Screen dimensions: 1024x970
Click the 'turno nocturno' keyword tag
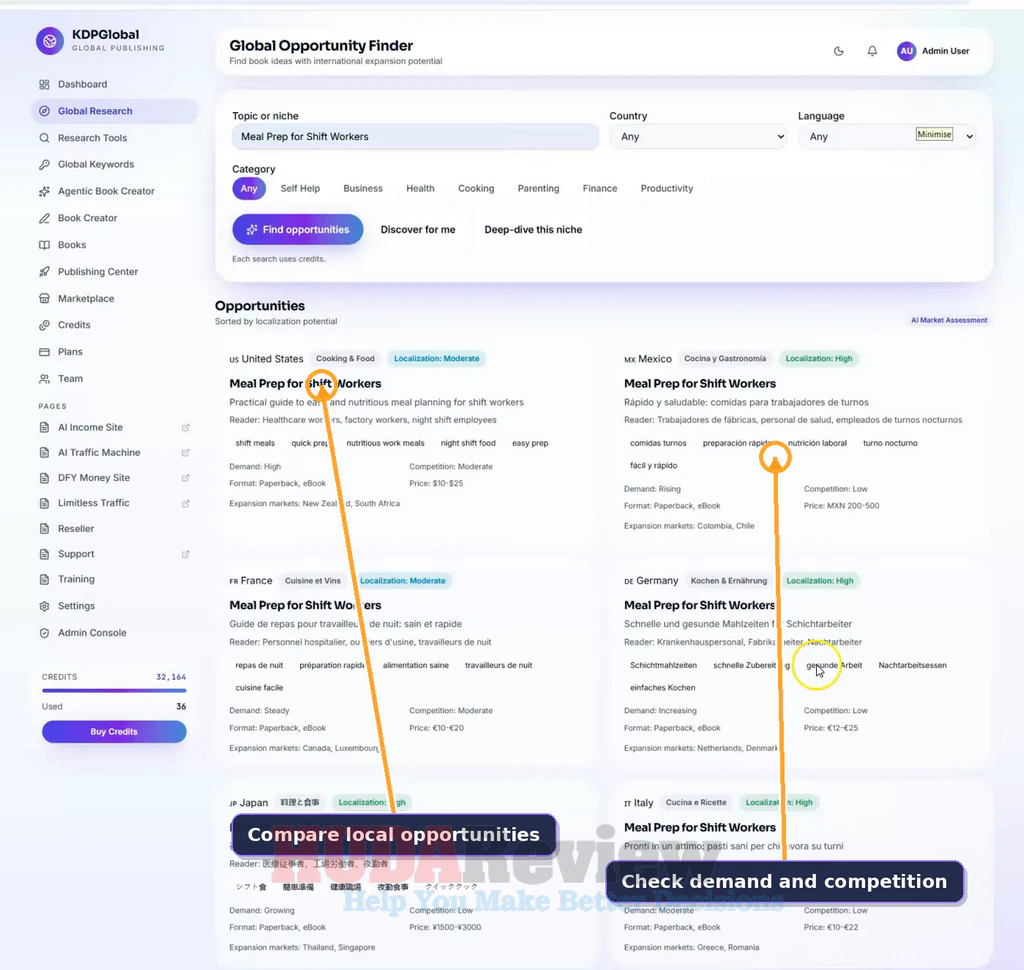point(890,444)
